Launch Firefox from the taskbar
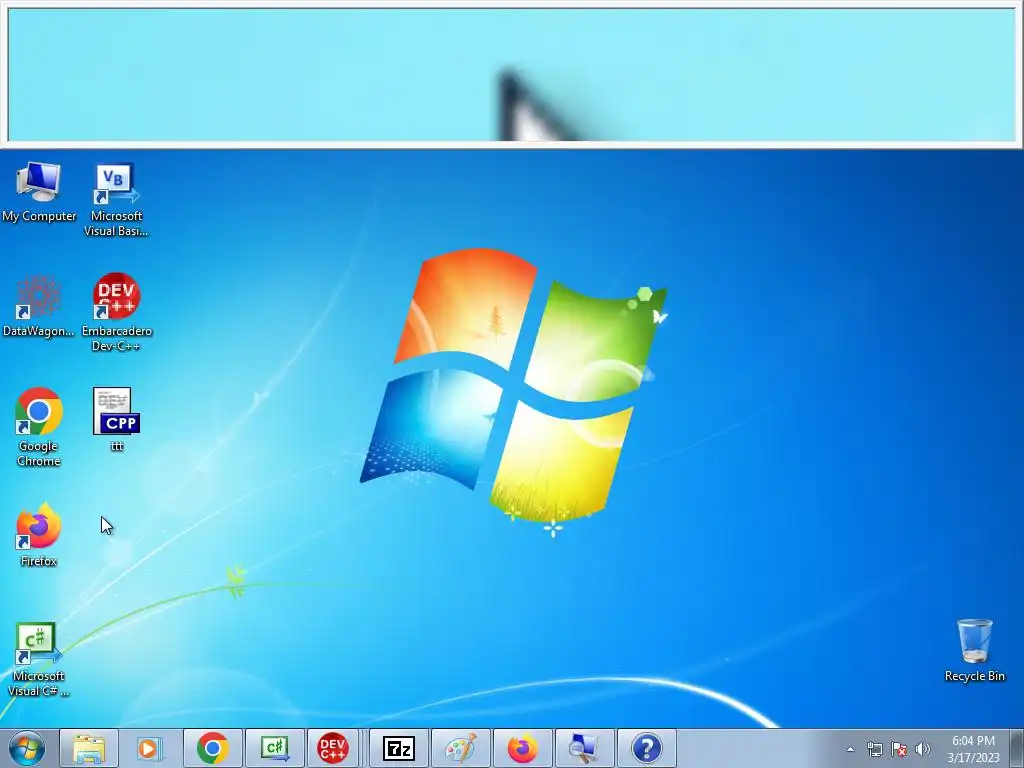Screen dimensions: 1024x768 click(x=522, y=748)
